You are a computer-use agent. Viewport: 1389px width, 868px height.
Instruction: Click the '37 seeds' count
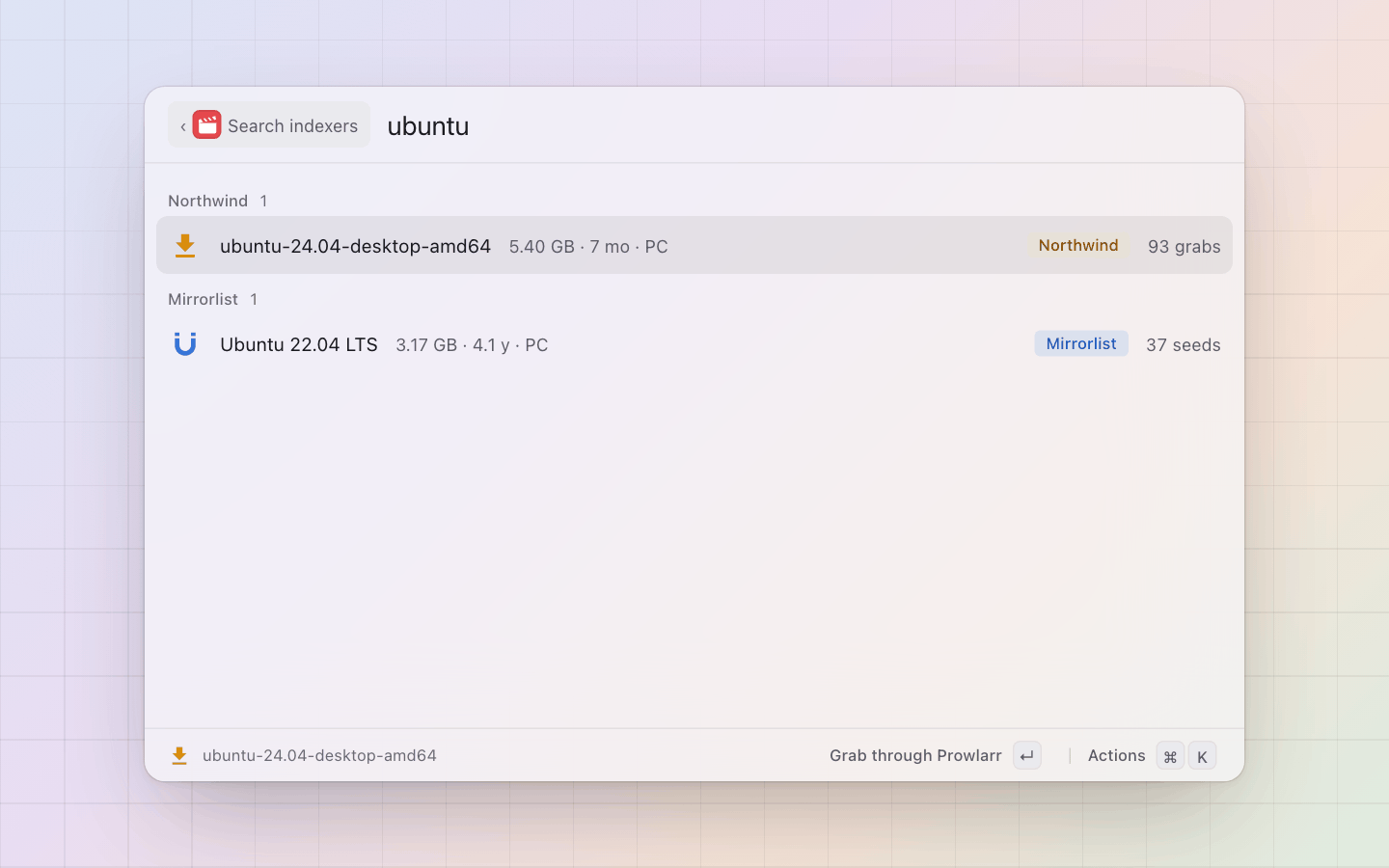(x=1183, y=345)
